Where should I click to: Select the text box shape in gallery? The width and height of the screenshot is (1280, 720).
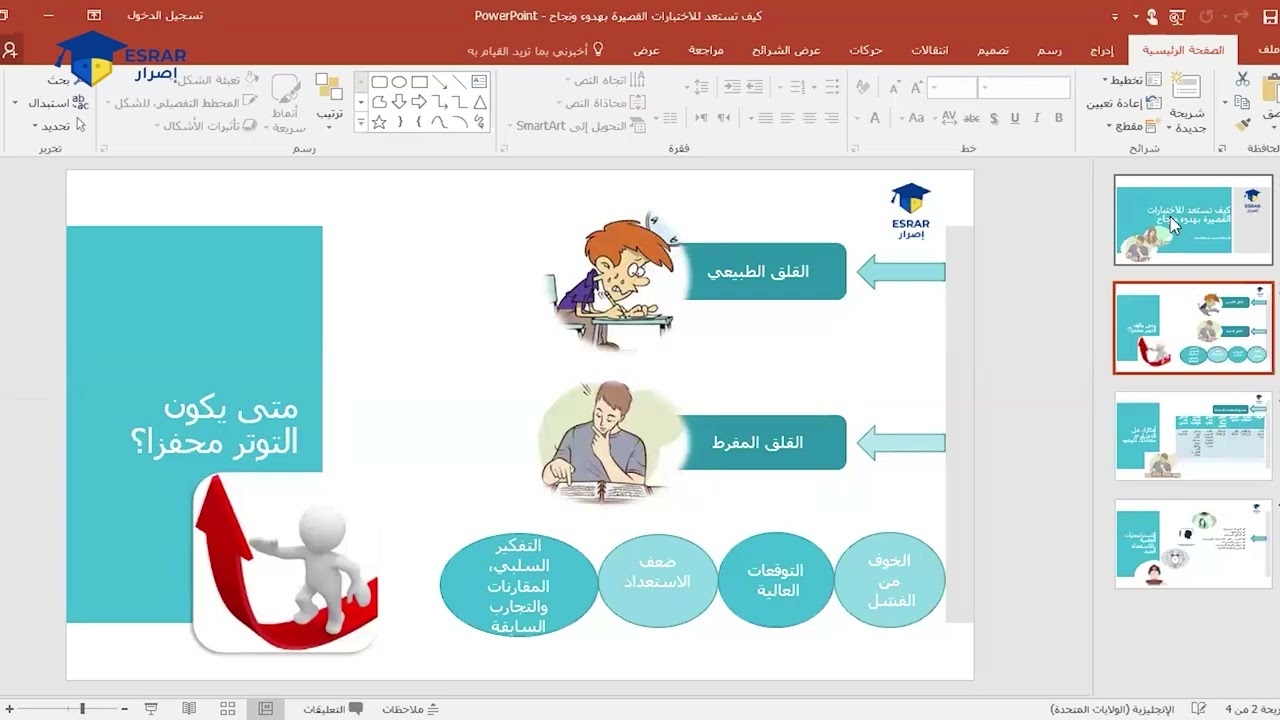[479, 81]
